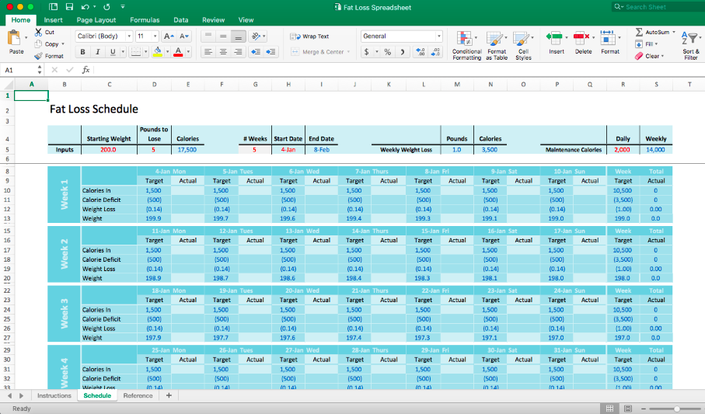705x414 pixels.
Task: Switch to Page Layout view in the status bar
Action: point(628,408)
